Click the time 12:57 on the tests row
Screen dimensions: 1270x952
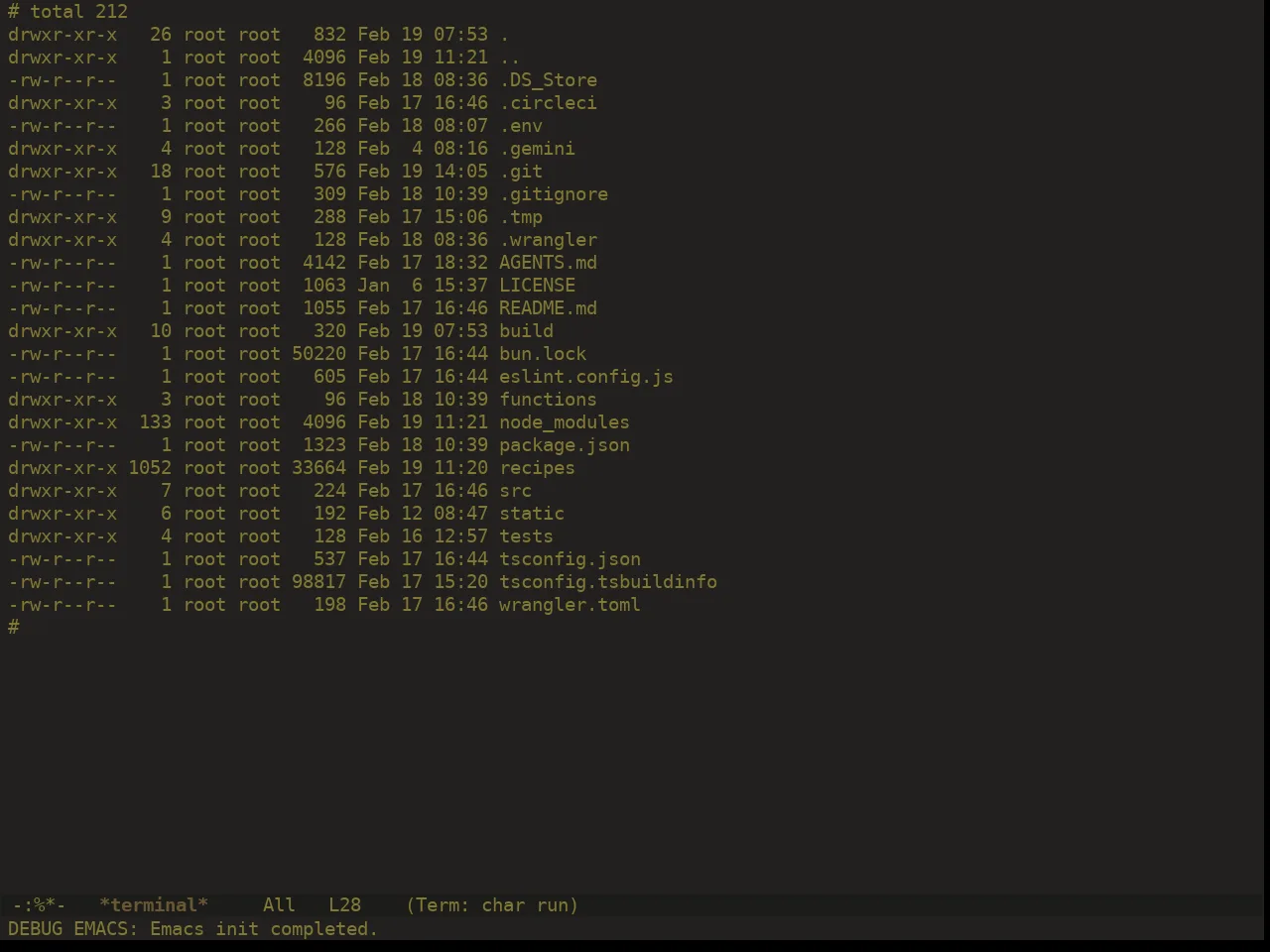(460, 536)
